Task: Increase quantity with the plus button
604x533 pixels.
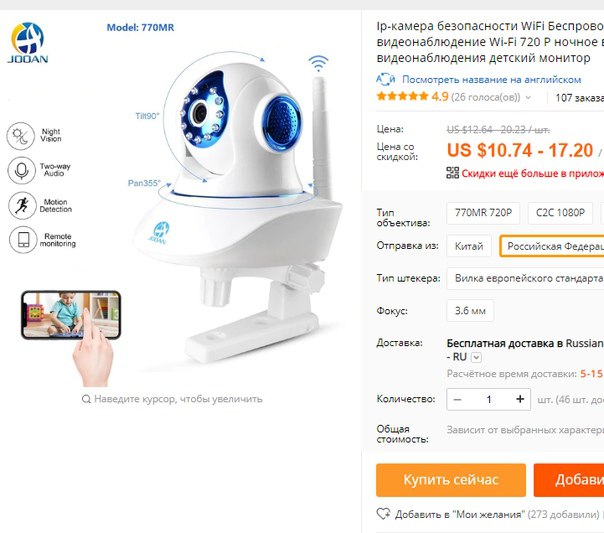Action: (x=520, y=399)
